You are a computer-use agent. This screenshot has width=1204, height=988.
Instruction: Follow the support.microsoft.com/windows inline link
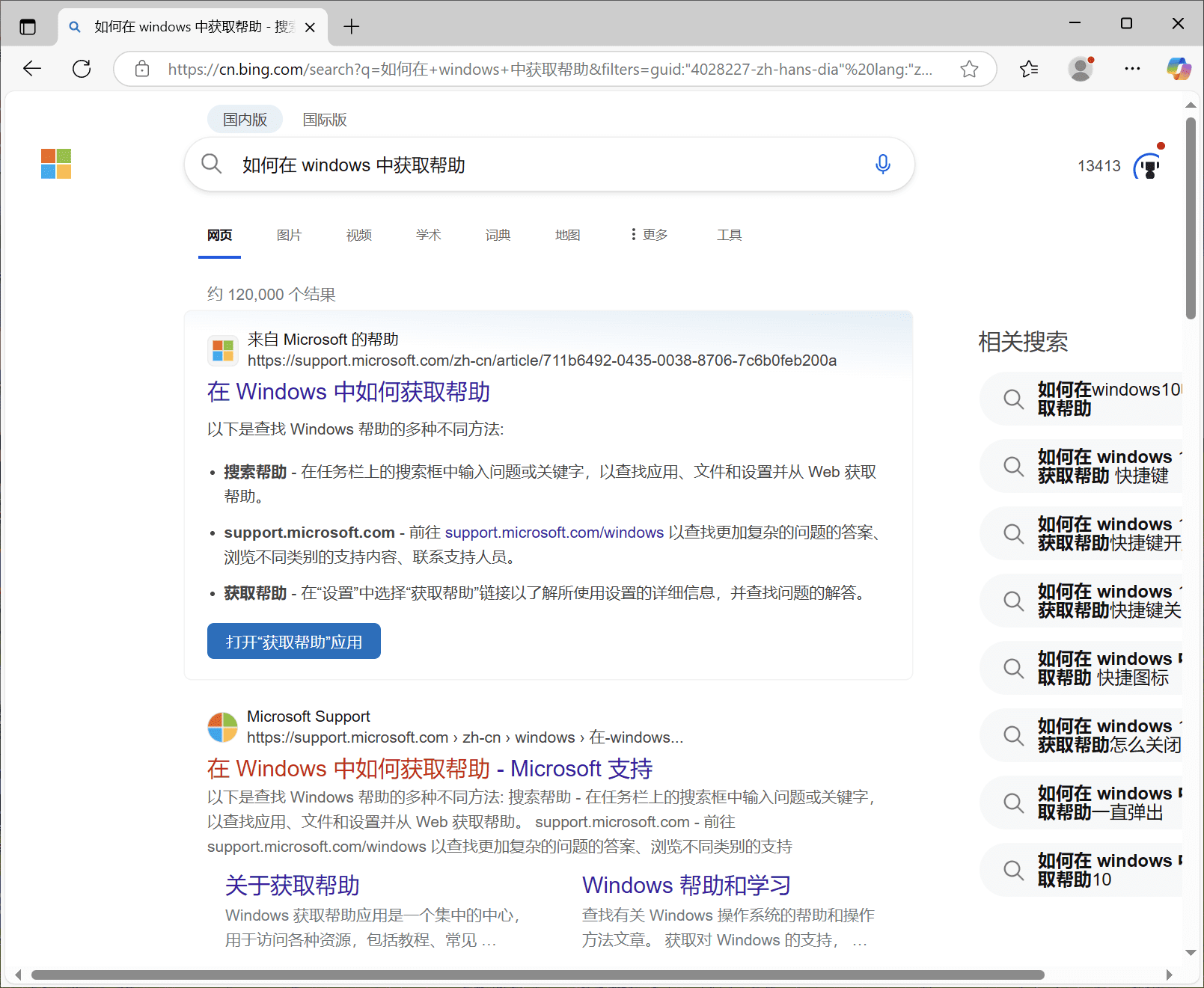(x=554, y=533)
